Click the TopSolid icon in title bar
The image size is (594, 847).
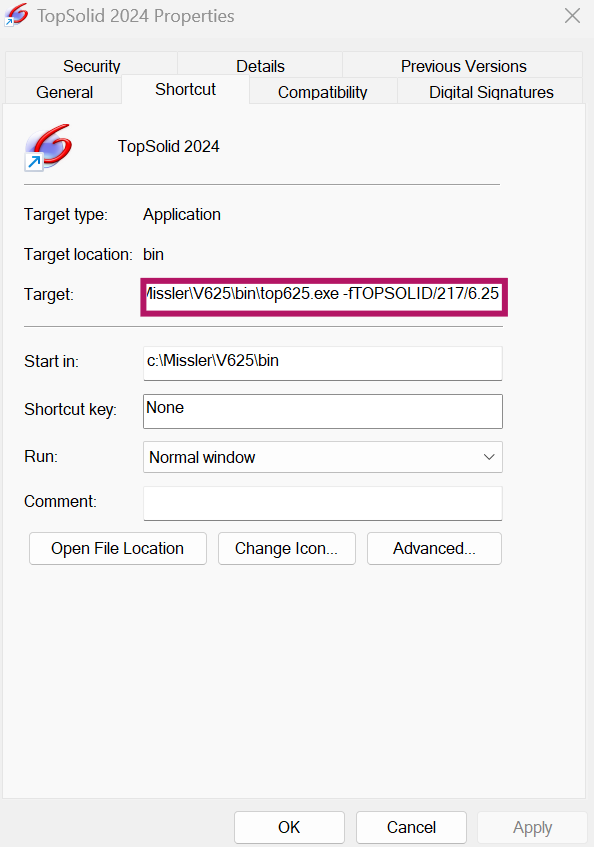16,15
